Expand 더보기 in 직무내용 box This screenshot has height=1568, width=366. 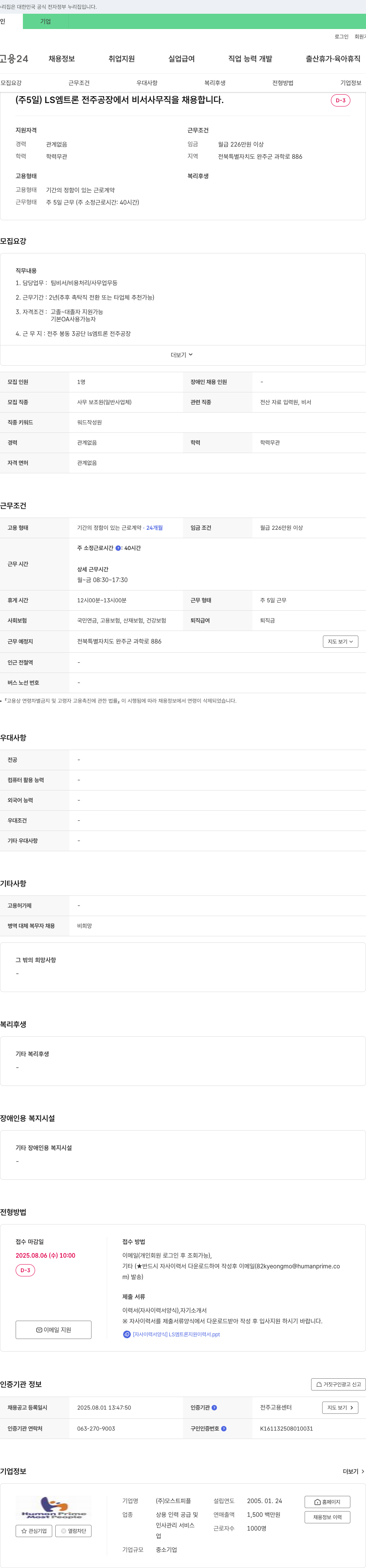[182, 355]
